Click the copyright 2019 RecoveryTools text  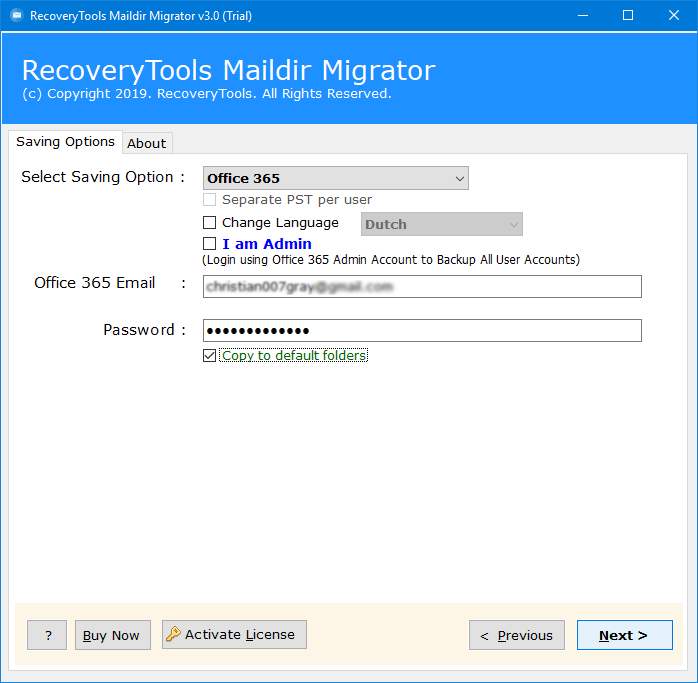(x=207, y=94)
